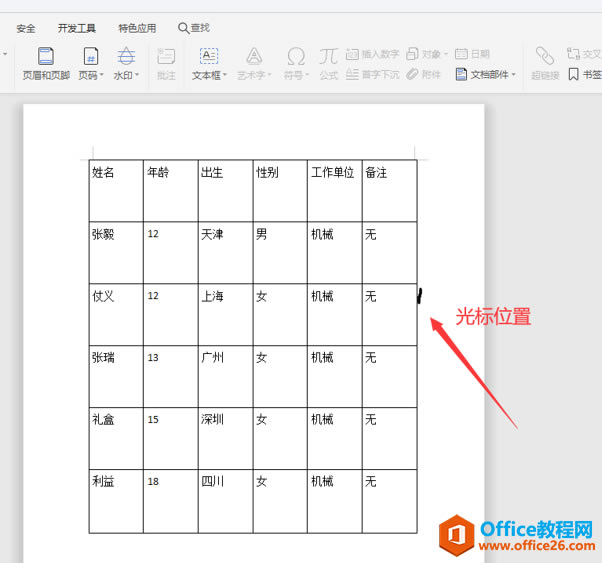This screenshot has height=563, width=602.
Task: Expand the 文本框 dropdown arrow
Action: (225, 75)
